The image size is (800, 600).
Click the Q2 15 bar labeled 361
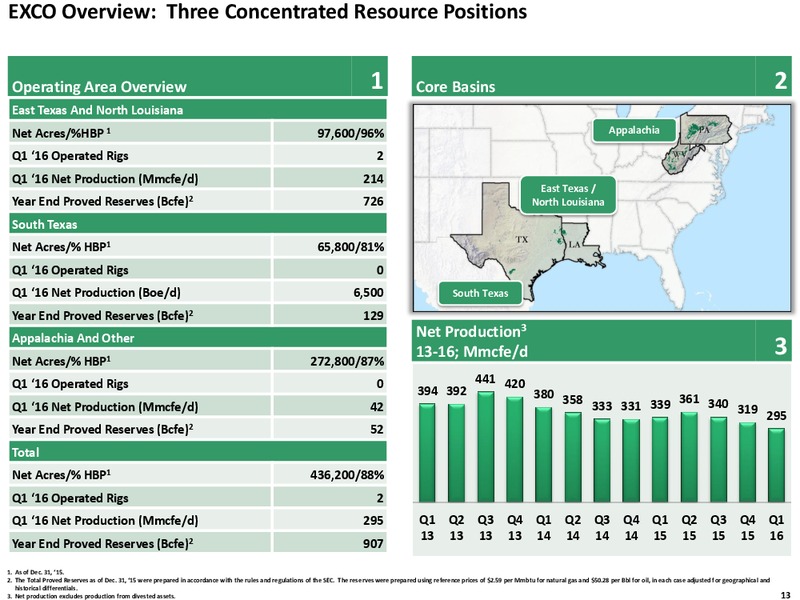click(689, 457)
